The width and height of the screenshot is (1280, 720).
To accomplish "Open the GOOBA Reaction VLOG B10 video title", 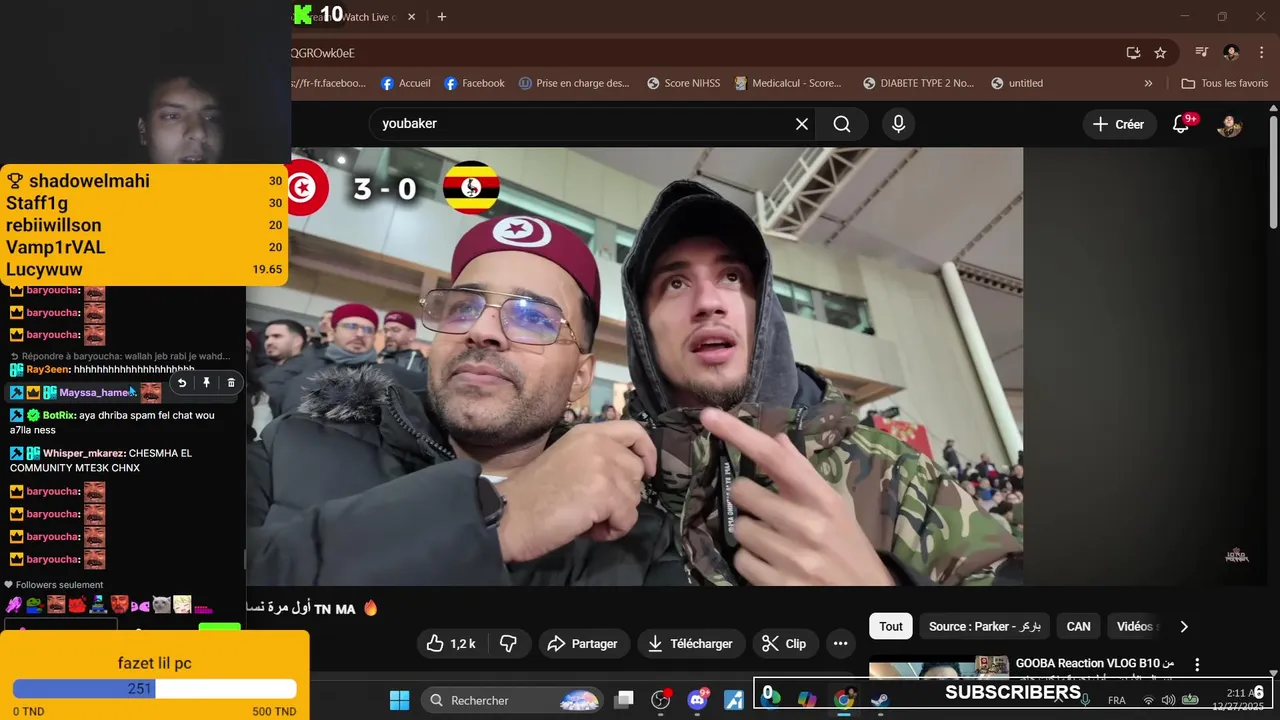I will (1095, 664).
